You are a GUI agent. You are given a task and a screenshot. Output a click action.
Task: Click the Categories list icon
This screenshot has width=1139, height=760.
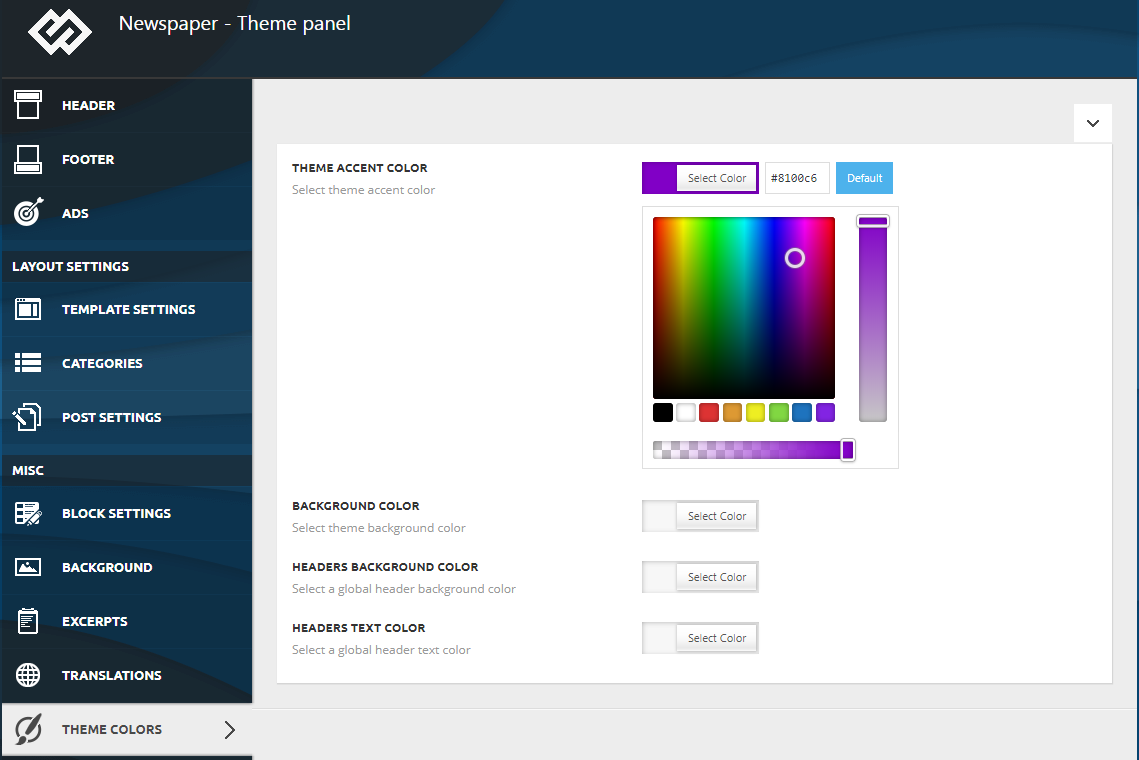click(x=28, y=363)
